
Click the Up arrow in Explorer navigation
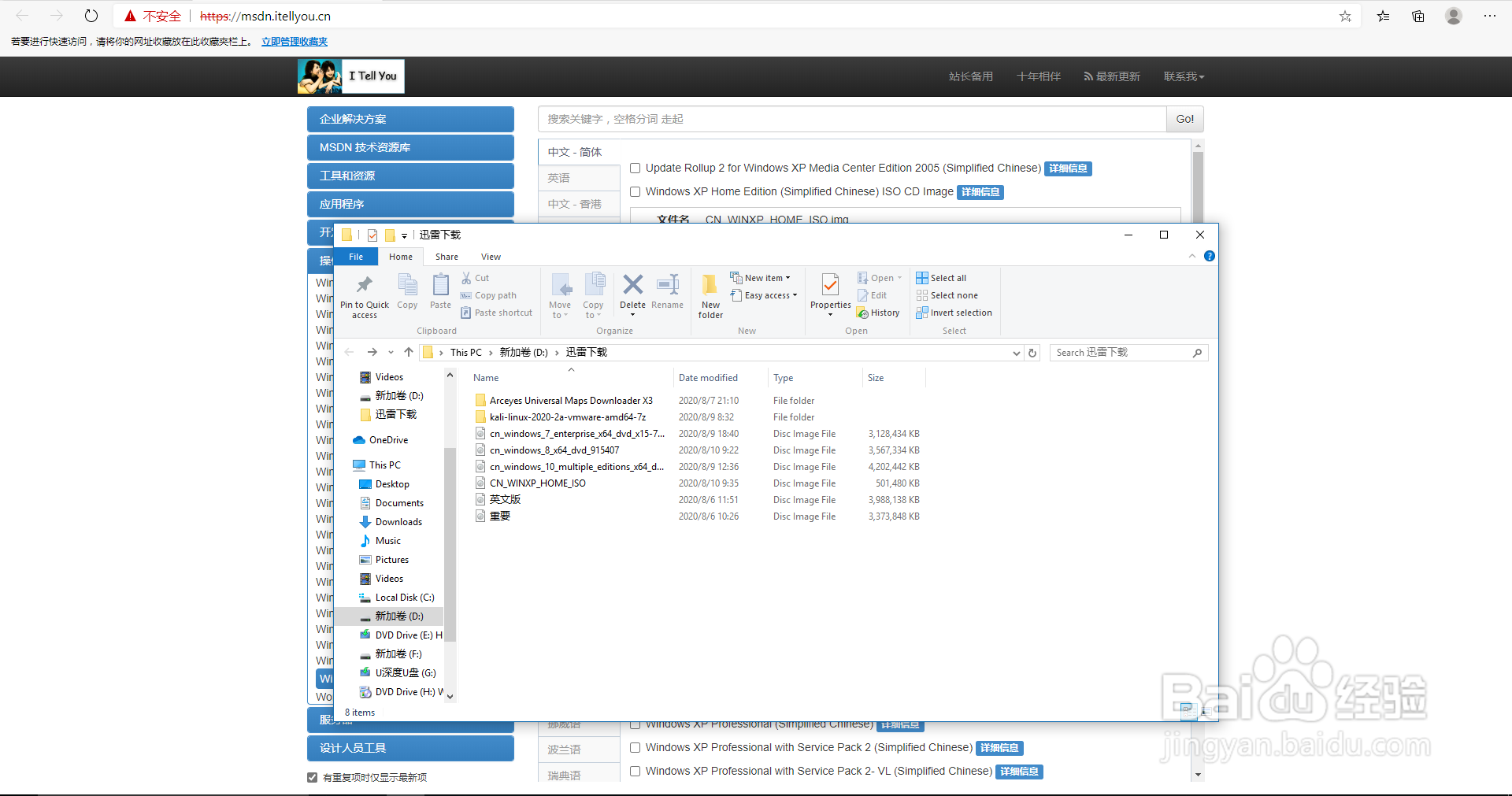tap(408, 352)
